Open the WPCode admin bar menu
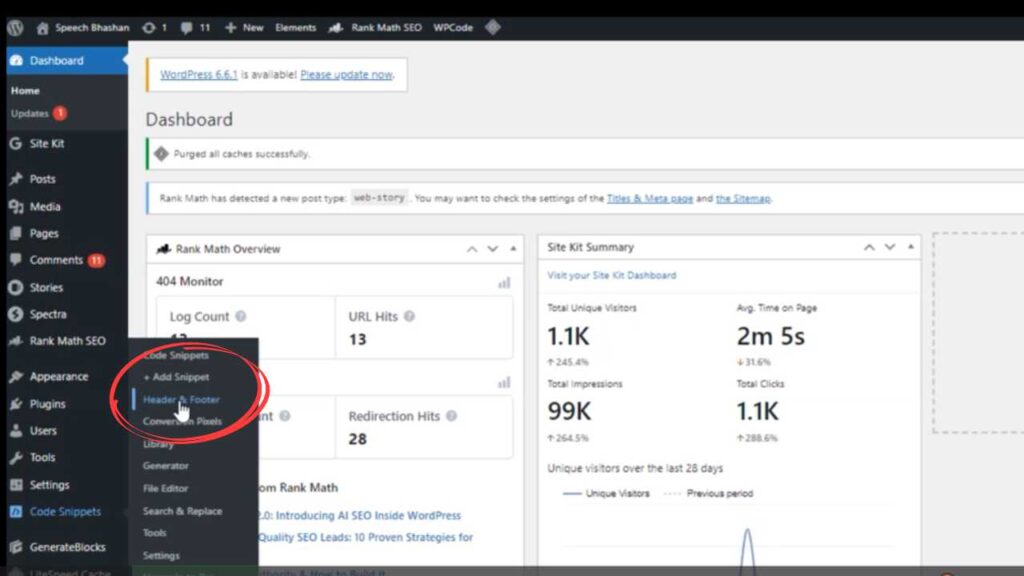 point(453,27)
